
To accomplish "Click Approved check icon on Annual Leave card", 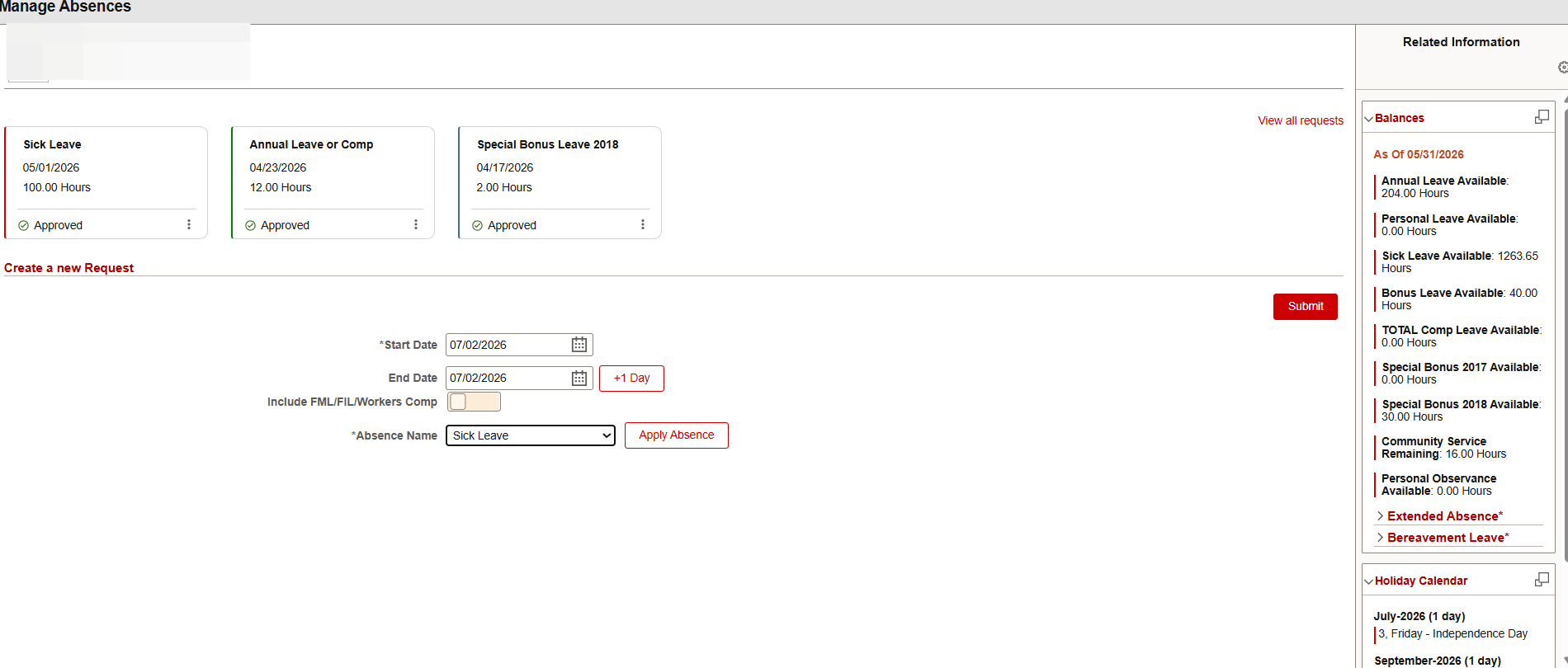I will (x=250, y=225).
